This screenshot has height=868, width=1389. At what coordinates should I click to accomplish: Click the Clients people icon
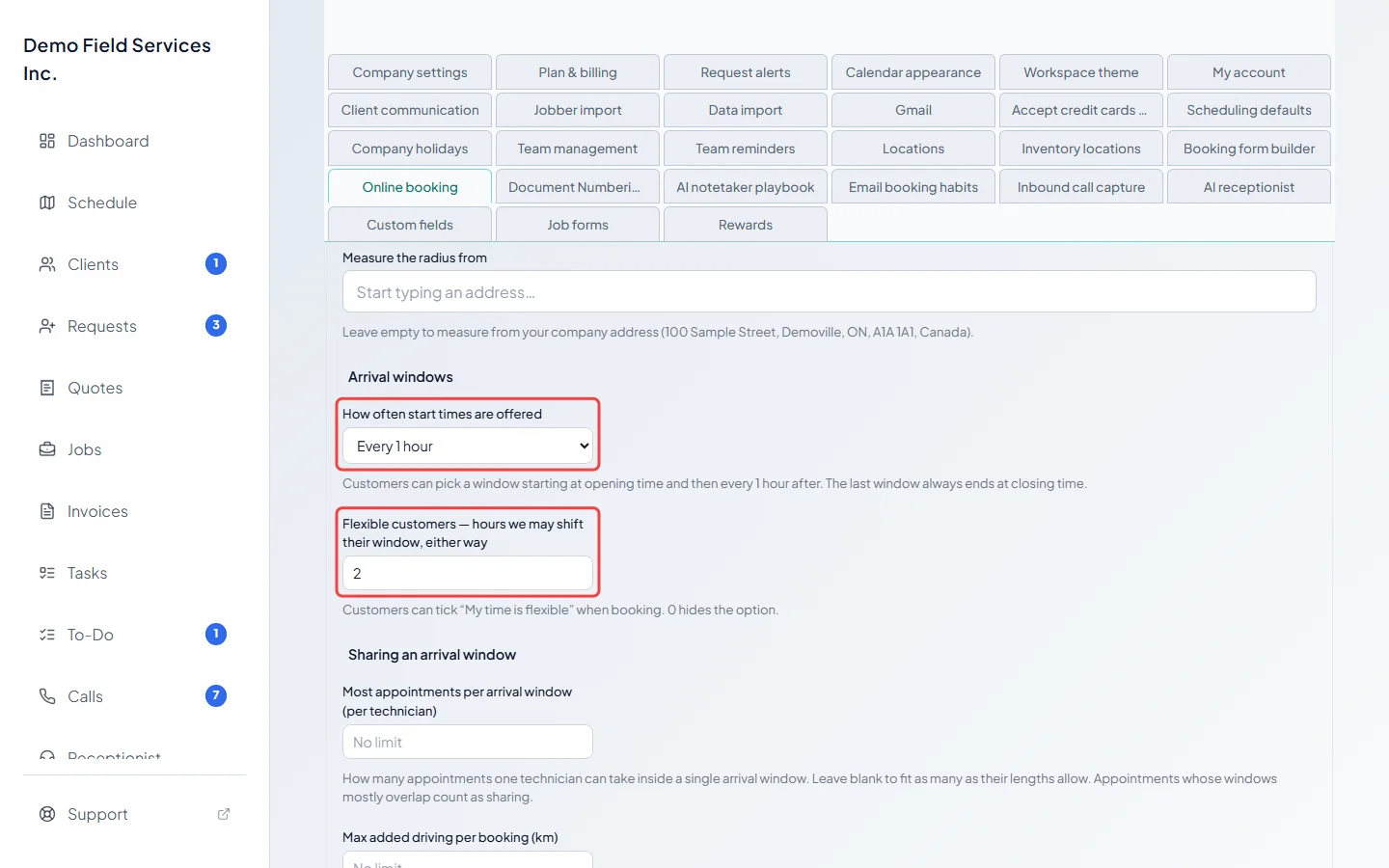pos(47,264)
